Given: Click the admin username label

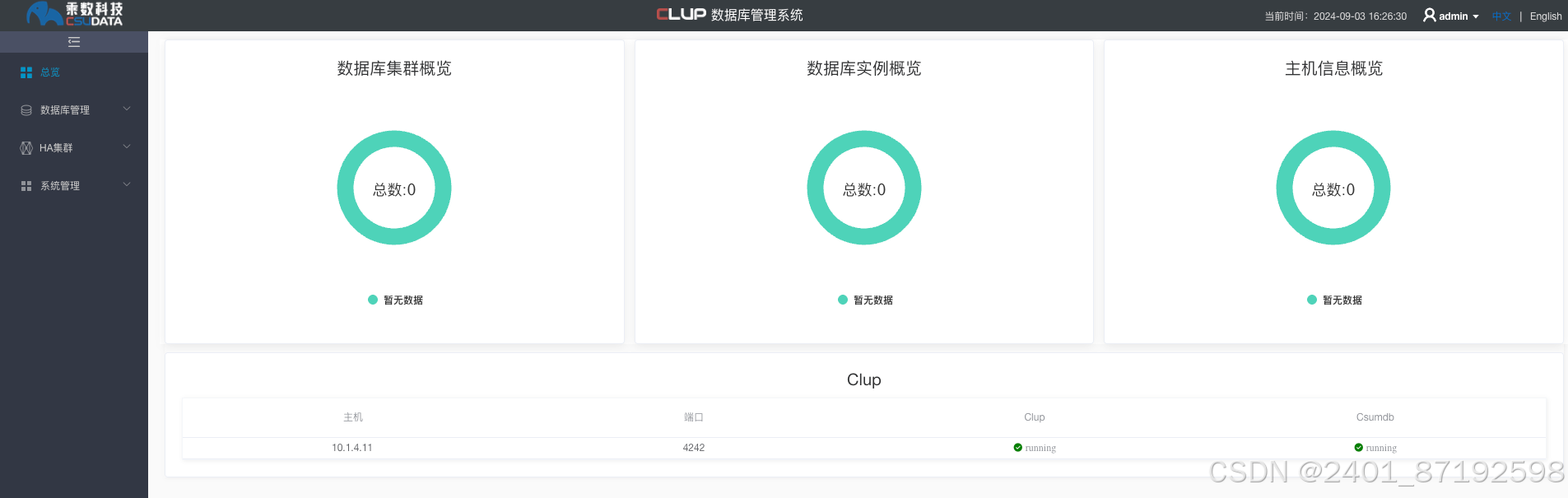Looking at the screenshot, I should [1454, 16].
